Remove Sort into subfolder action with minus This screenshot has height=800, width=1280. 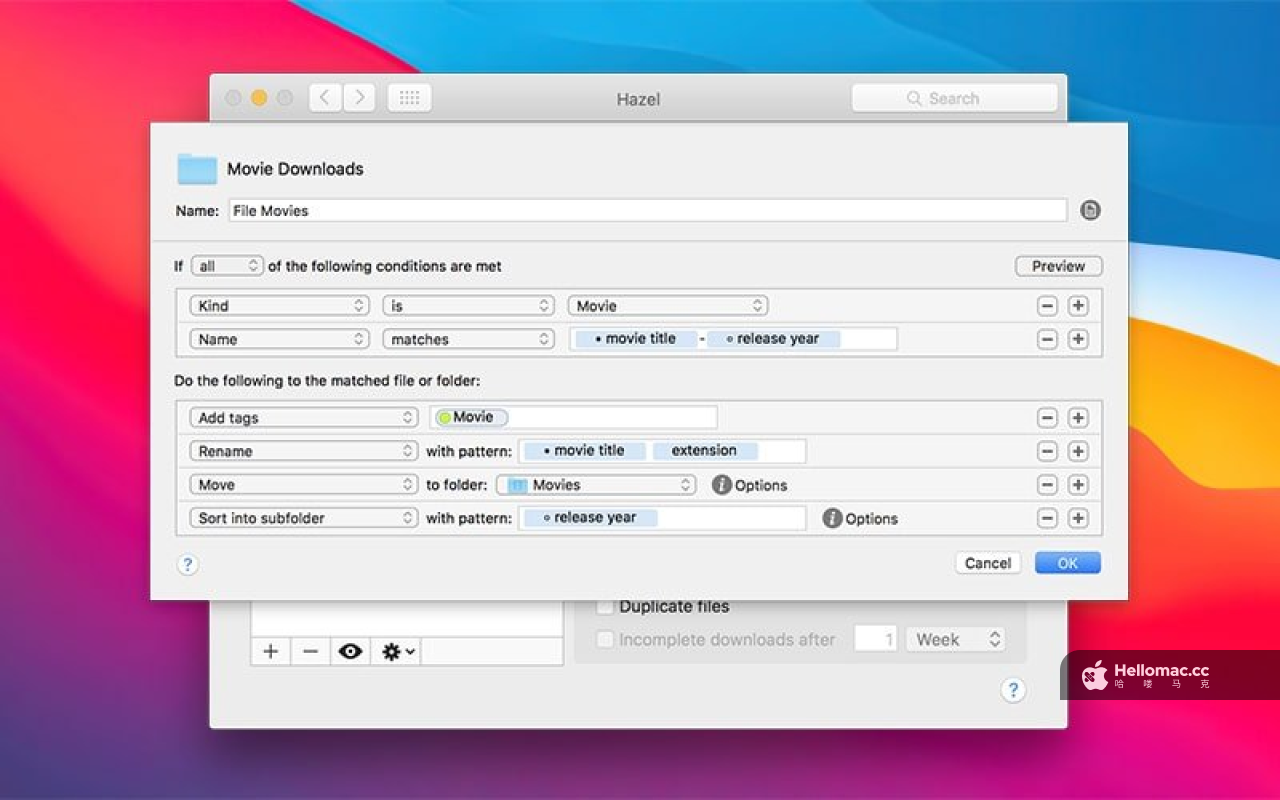(x=1047, y=518)
